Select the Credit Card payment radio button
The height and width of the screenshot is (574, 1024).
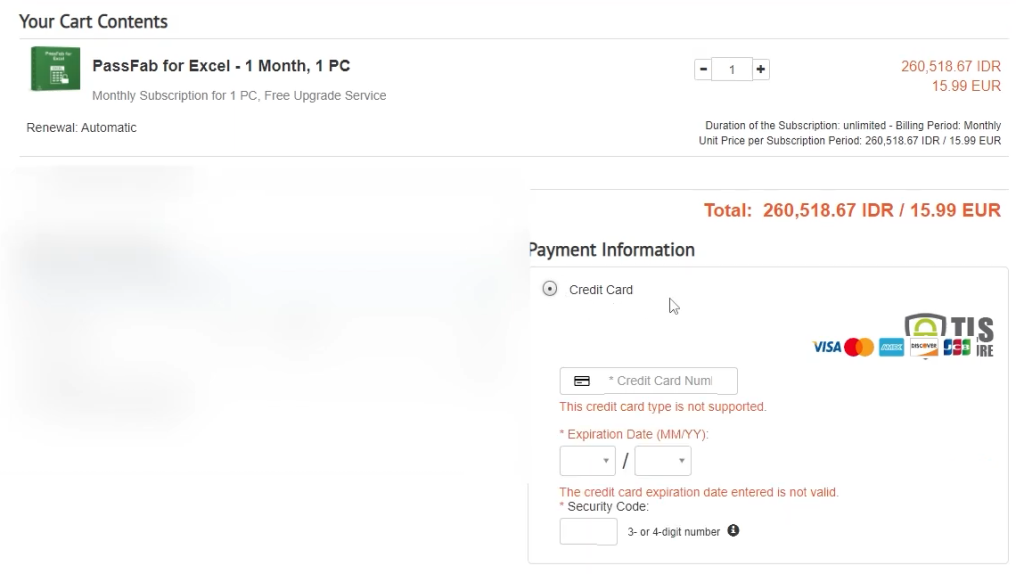[x=549, y=289]
